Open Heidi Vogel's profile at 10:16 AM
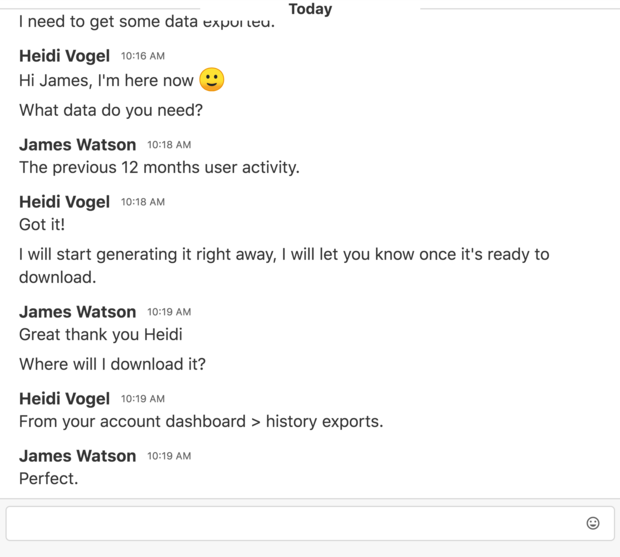Viewport: 620px width, 557px height. click(x=64, y=56)
